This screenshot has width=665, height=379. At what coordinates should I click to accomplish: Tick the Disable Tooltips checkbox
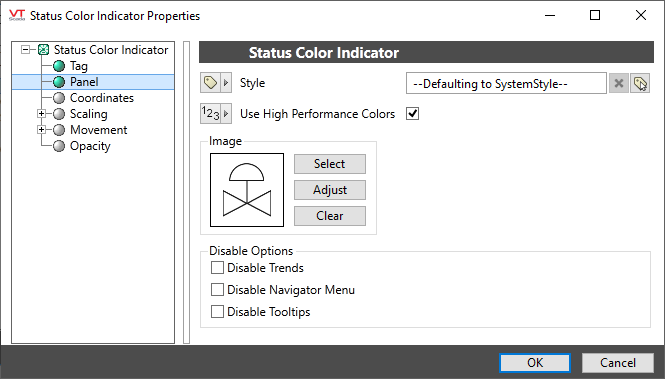point(217,312)
